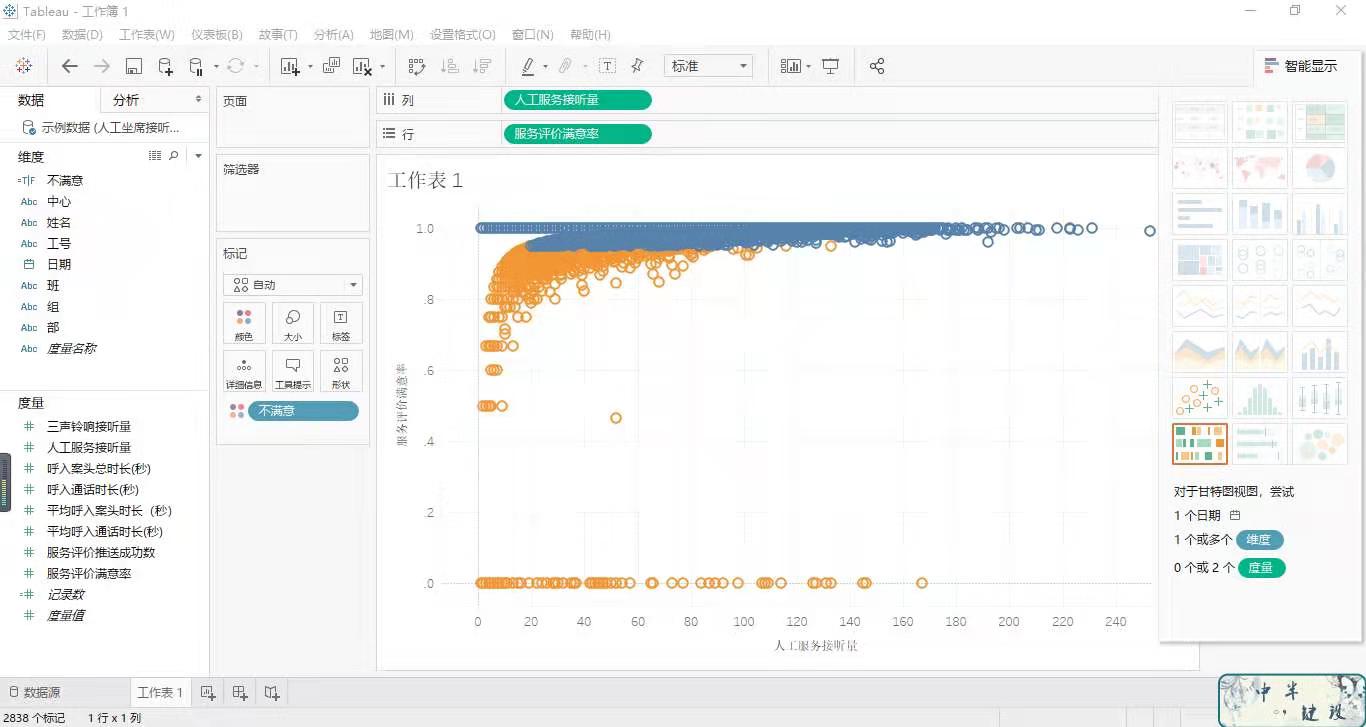1366x727 pixels.
Task: Expand the 自动 mark type dropdown
Action: [294, 285]
